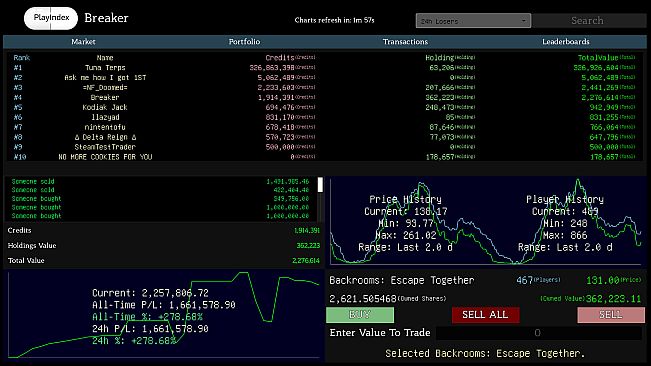Click the Name column header

pos(105,58)
